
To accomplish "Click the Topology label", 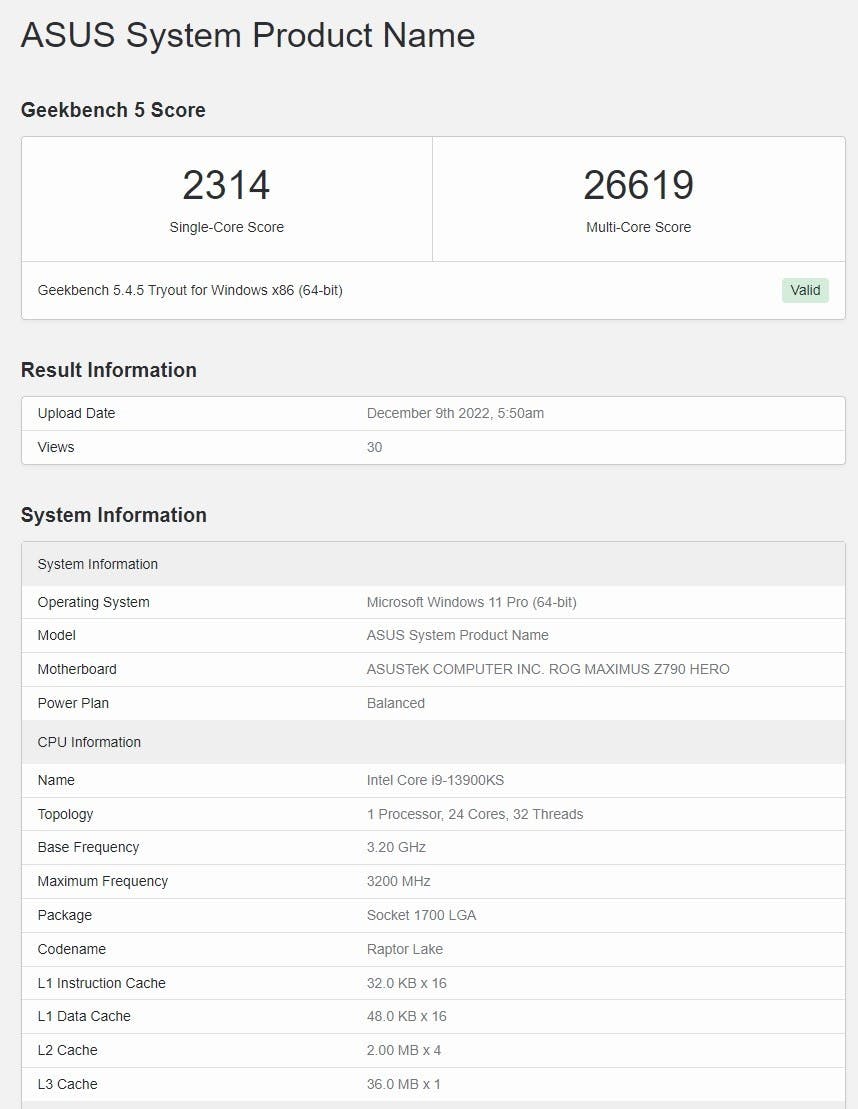I will click(65, 814).
